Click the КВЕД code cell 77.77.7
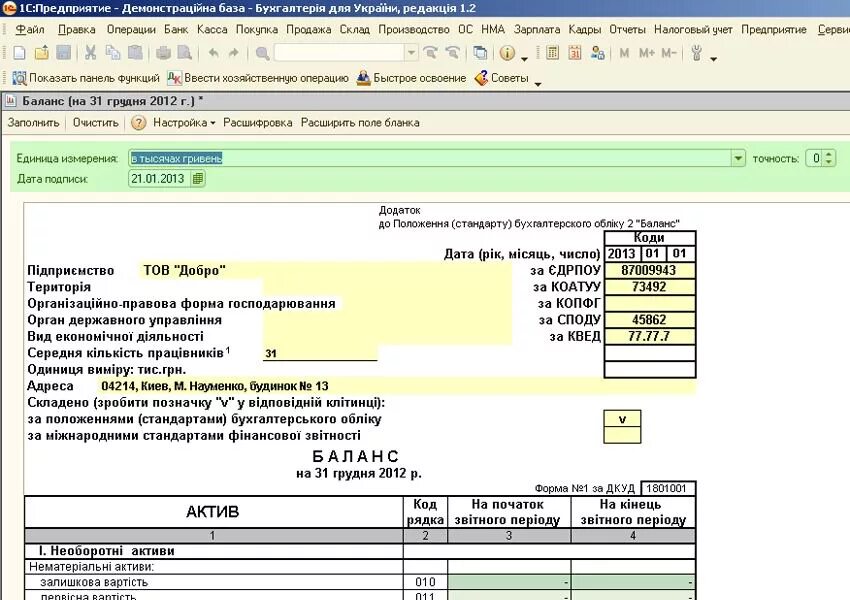Image resolution: width=850 pixels, height=600 pixels. [x=649, y=336]
